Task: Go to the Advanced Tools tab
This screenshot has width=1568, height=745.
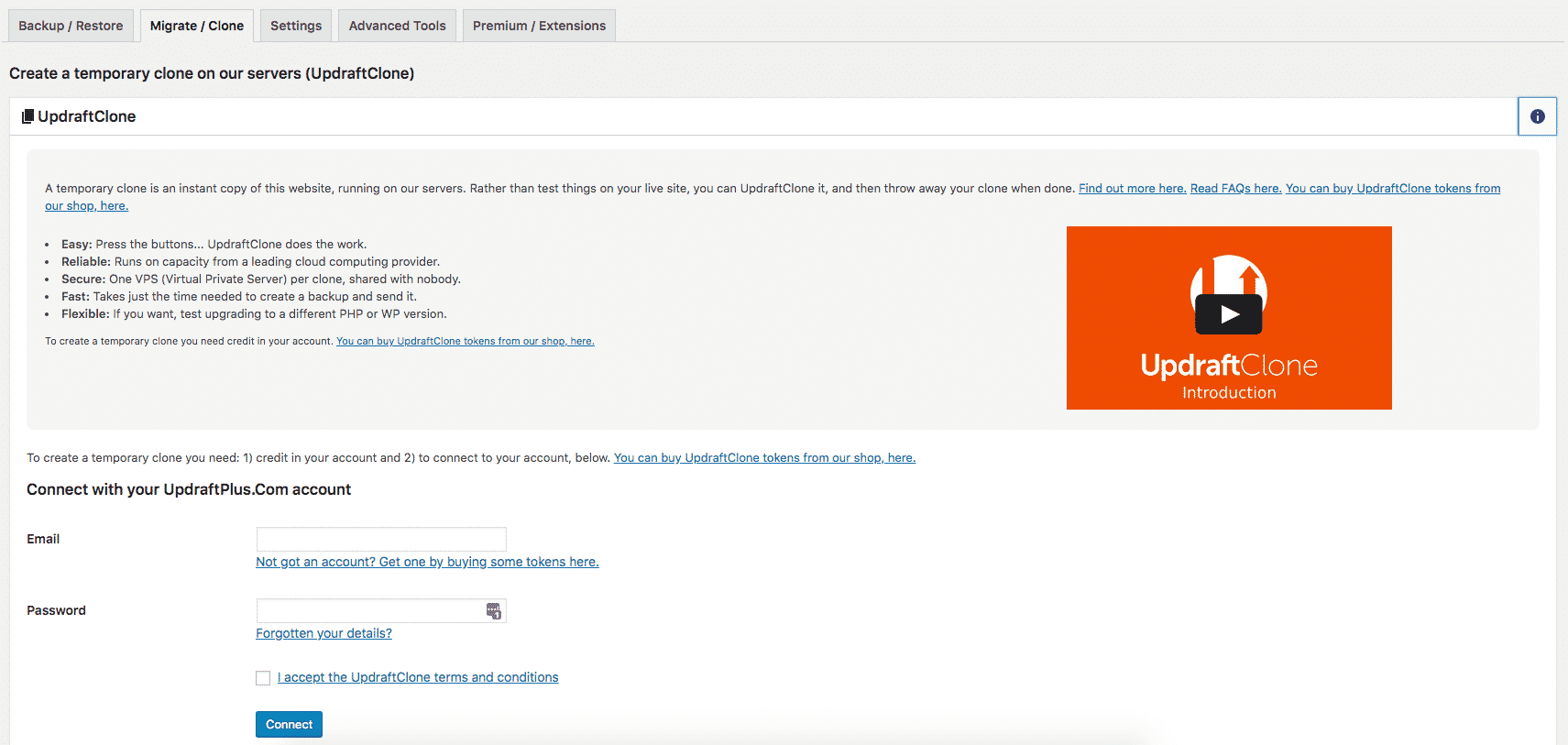Action: coord(397,26)
